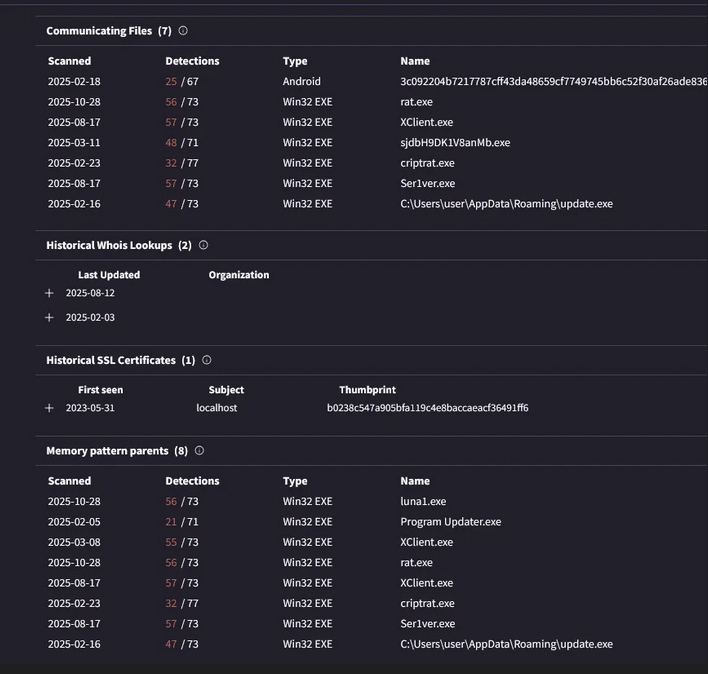The image size is (708, 674).
Task: Click info icon beside Historical SSL Certificates
Action: (x=207, y=360)
